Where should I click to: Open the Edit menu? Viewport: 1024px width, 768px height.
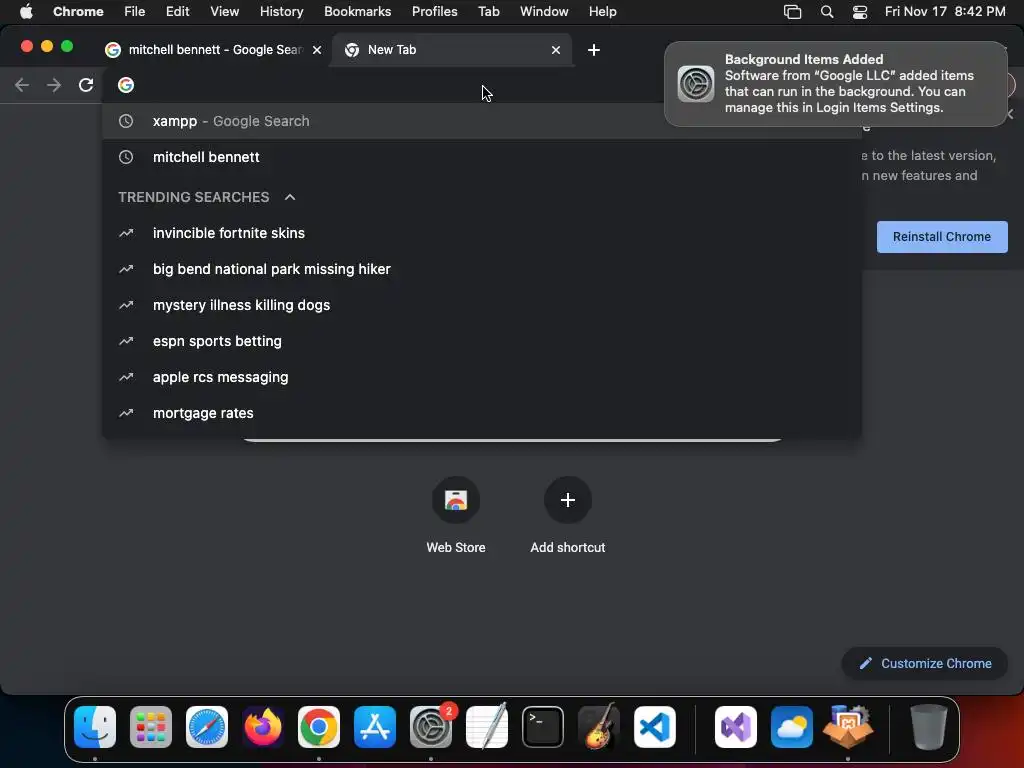coord(178,12)
